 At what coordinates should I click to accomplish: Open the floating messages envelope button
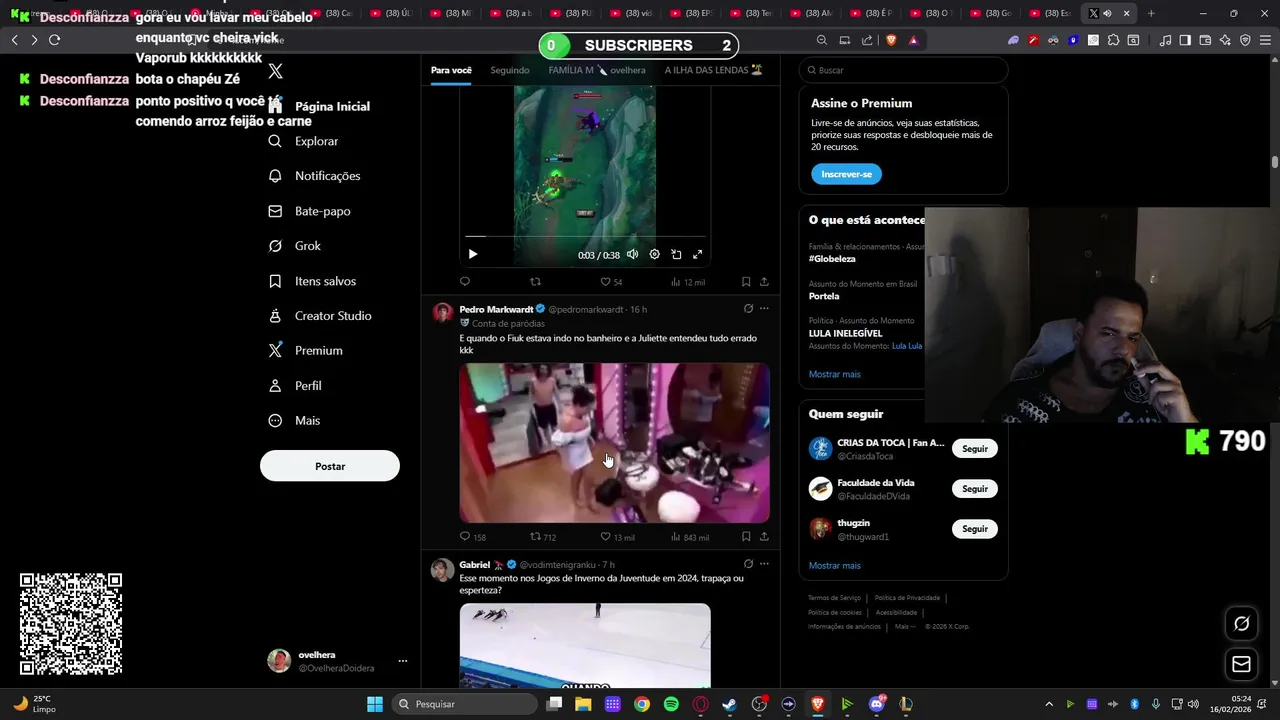(1241, 664)
